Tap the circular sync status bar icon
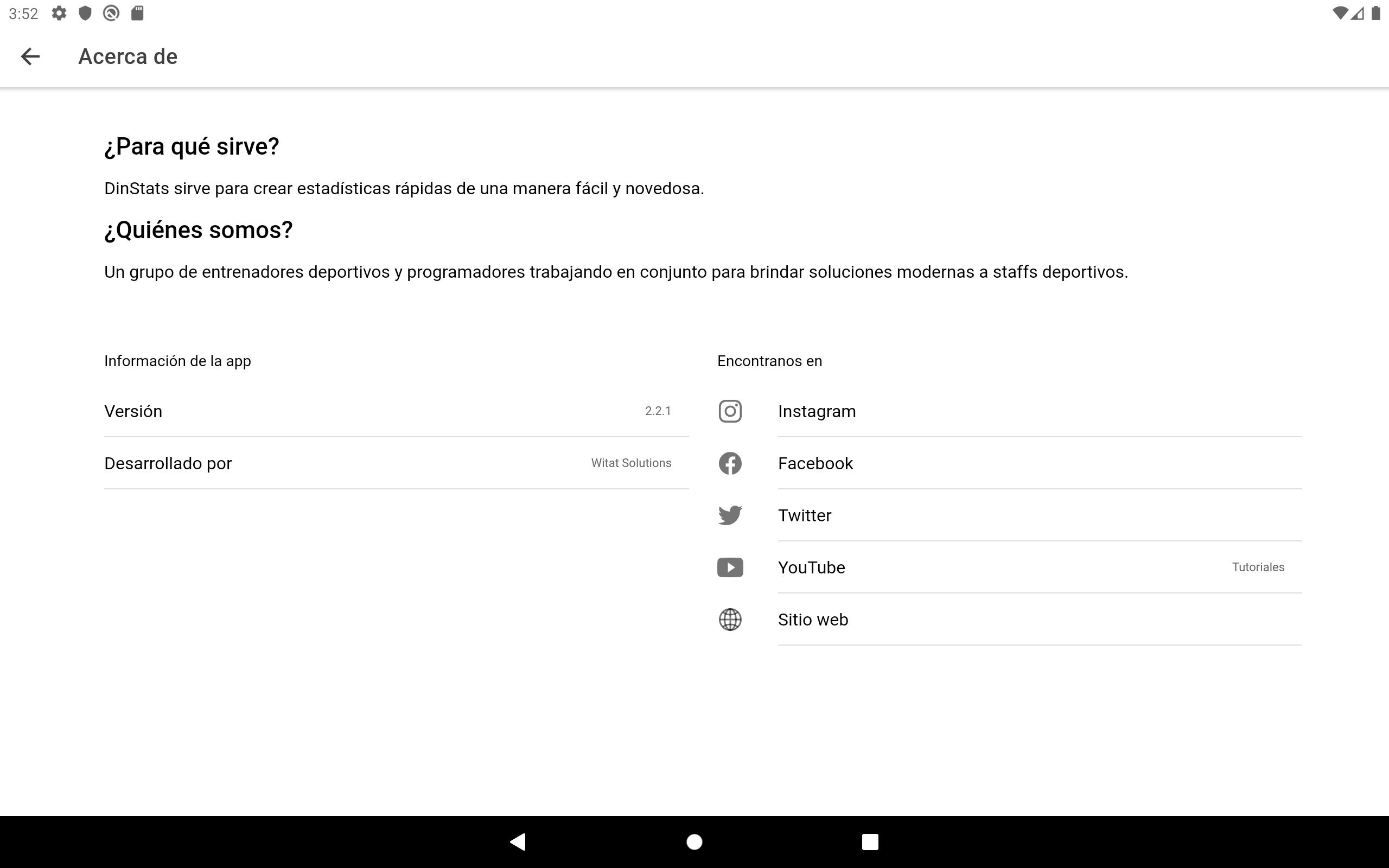The height and width of the screenshot is (868, 1389). click(111, 13)
